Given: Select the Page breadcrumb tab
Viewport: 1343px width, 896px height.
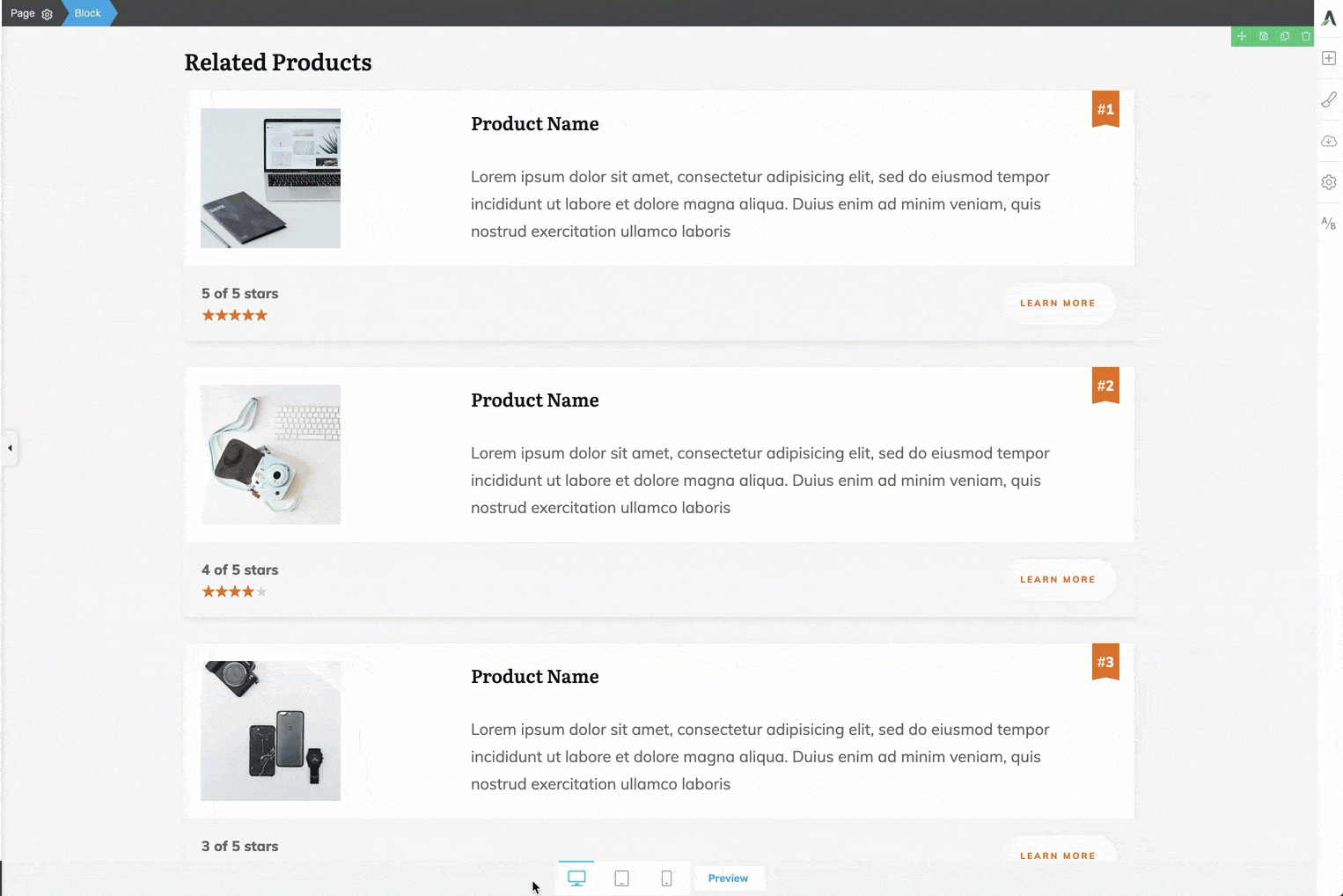Looking at the screenshot, I should [x=23, y=13].
